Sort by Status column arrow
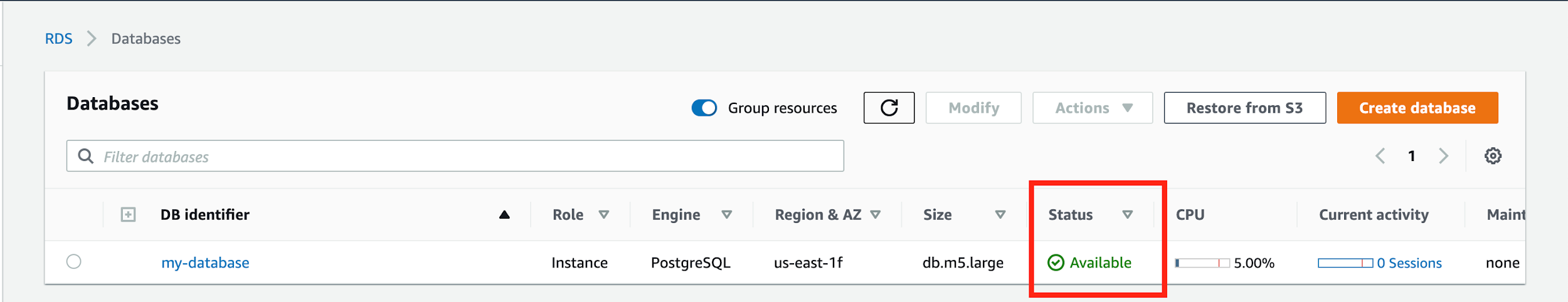 coord(1128,215)
